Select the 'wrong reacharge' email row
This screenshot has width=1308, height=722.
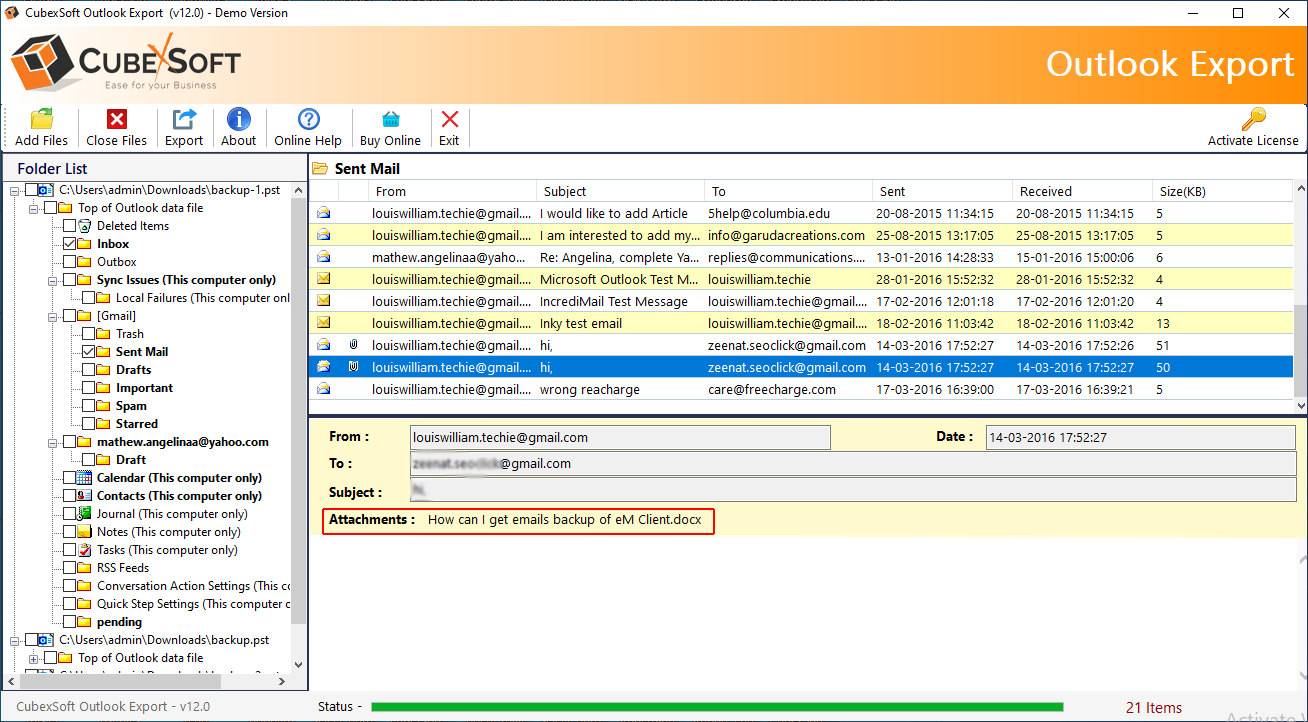pos(800,389)
